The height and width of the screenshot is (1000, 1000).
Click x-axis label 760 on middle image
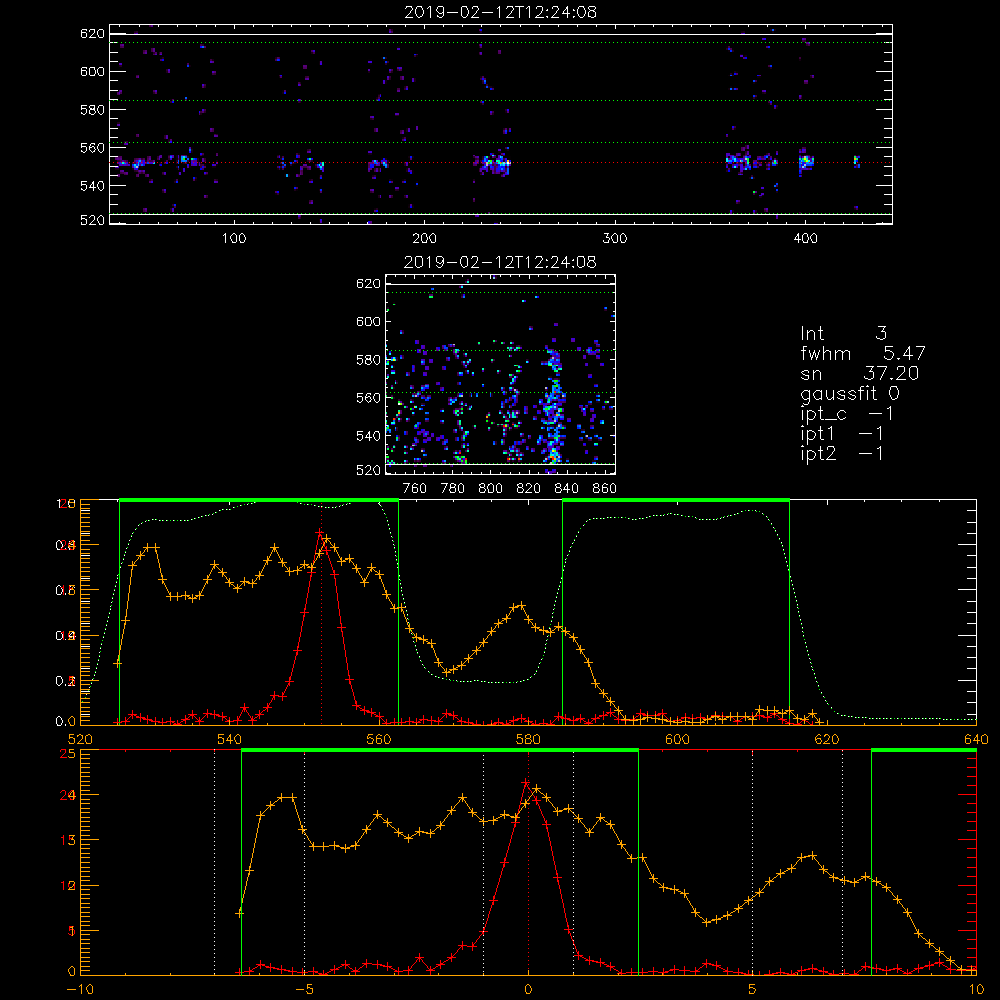point(415,489)
